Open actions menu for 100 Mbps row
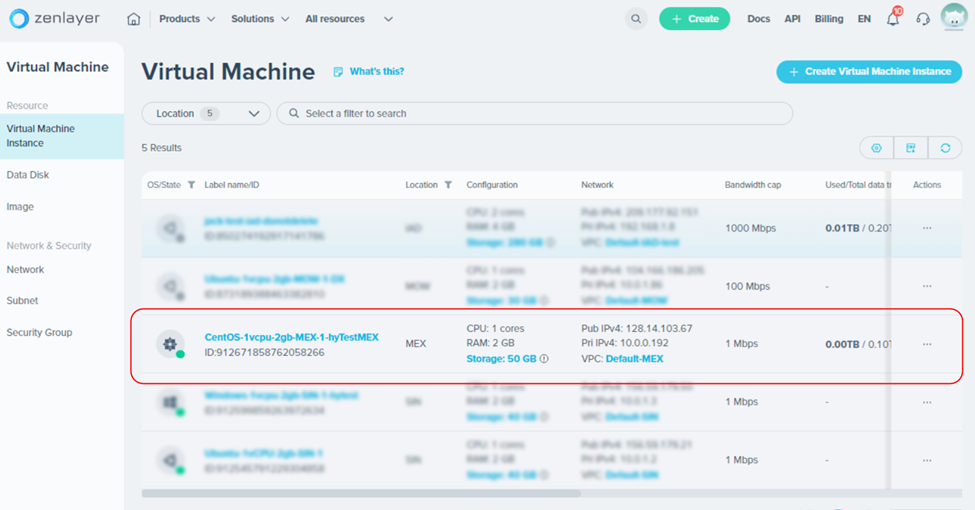Viewport: 975px width, 510px height. point(927,286)
